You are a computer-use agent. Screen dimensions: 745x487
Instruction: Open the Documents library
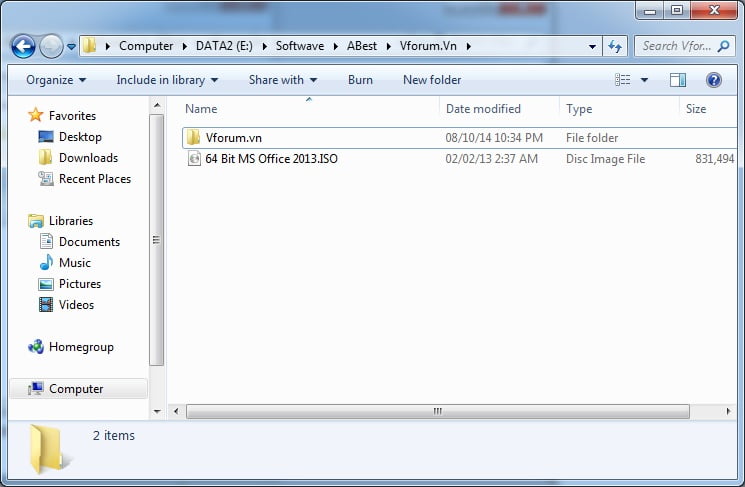pyautogui.click(x=89, y=241)
